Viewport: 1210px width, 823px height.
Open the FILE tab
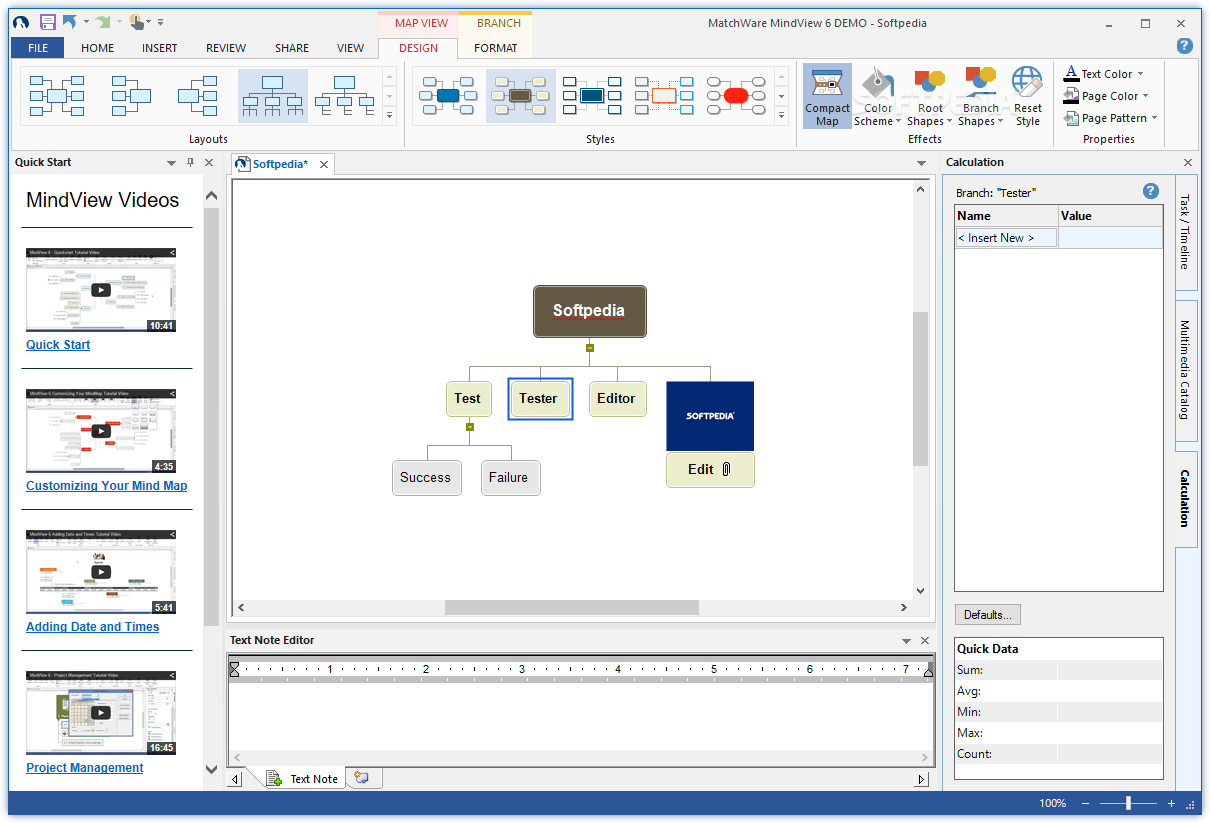tap(38, 48)
